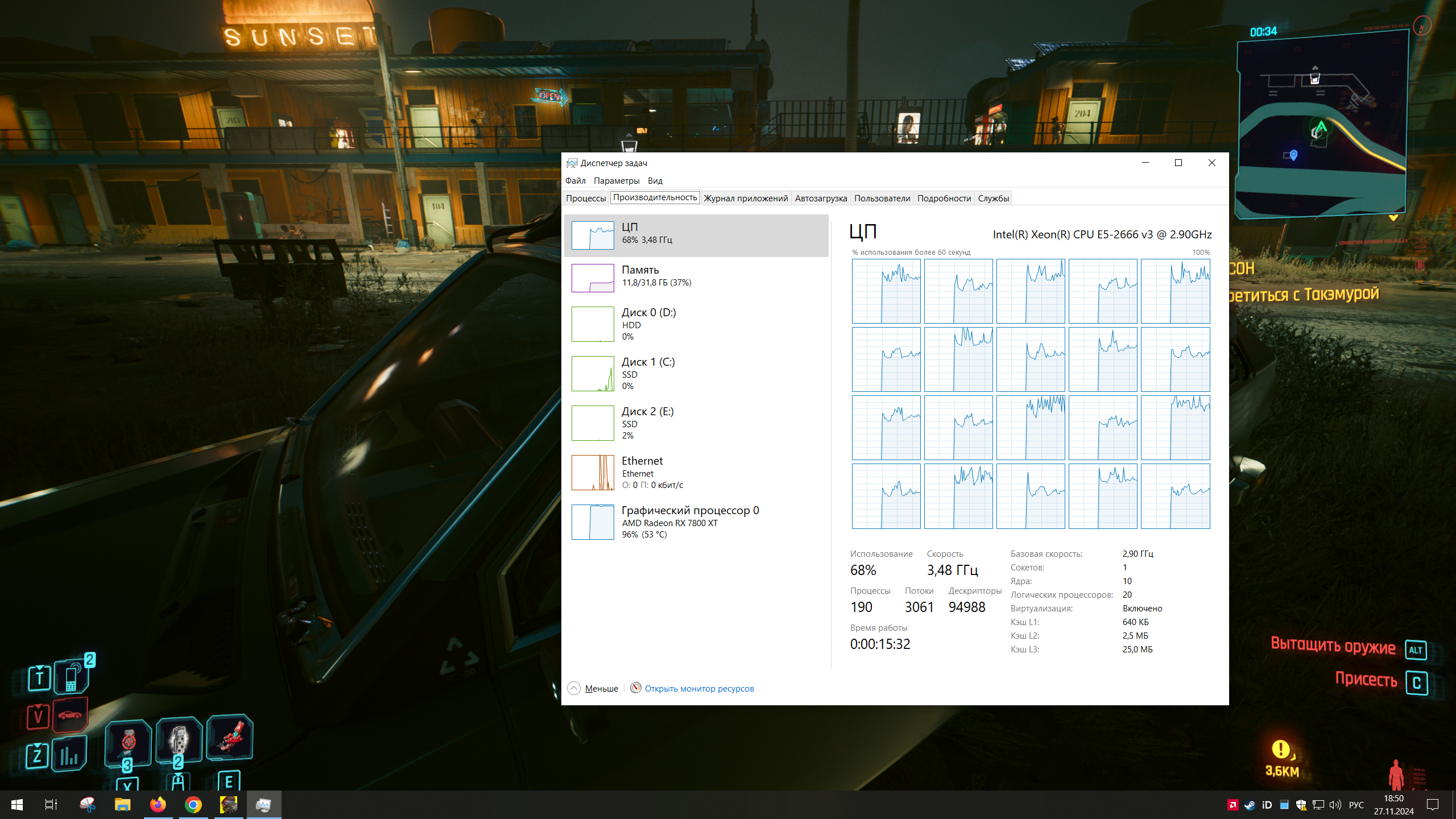Collapse details with the Меньше button
1456x819 pixels.
(593, 688)
